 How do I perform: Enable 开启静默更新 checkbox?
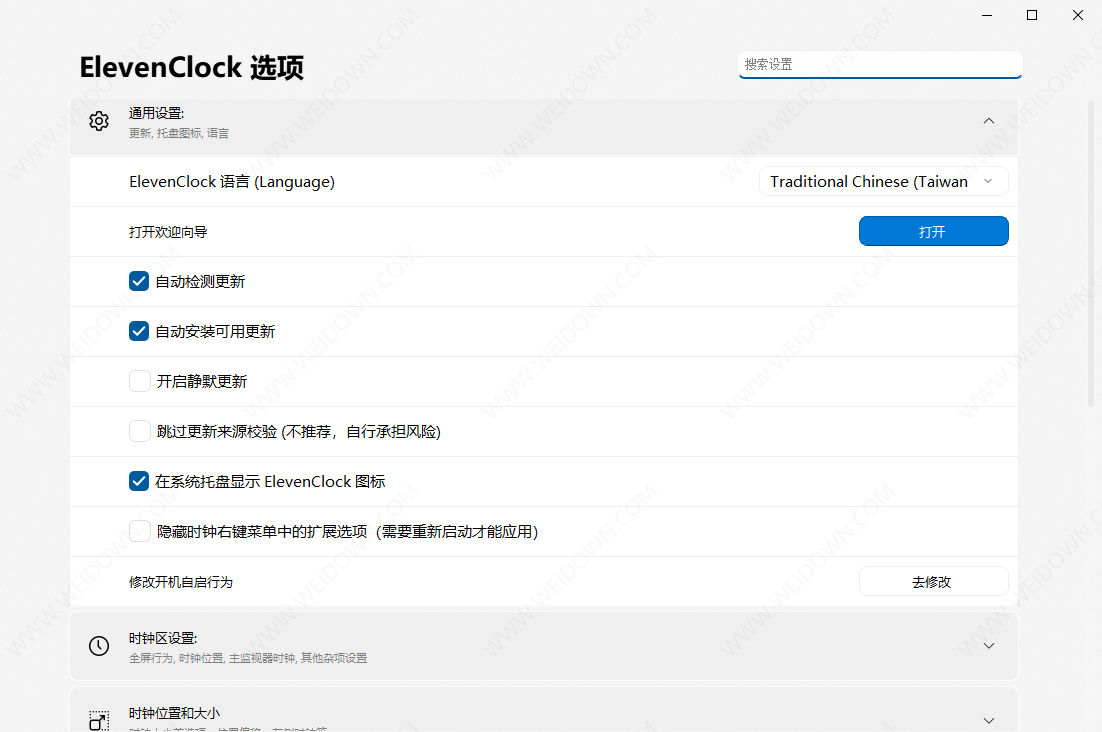click(139, 381)
